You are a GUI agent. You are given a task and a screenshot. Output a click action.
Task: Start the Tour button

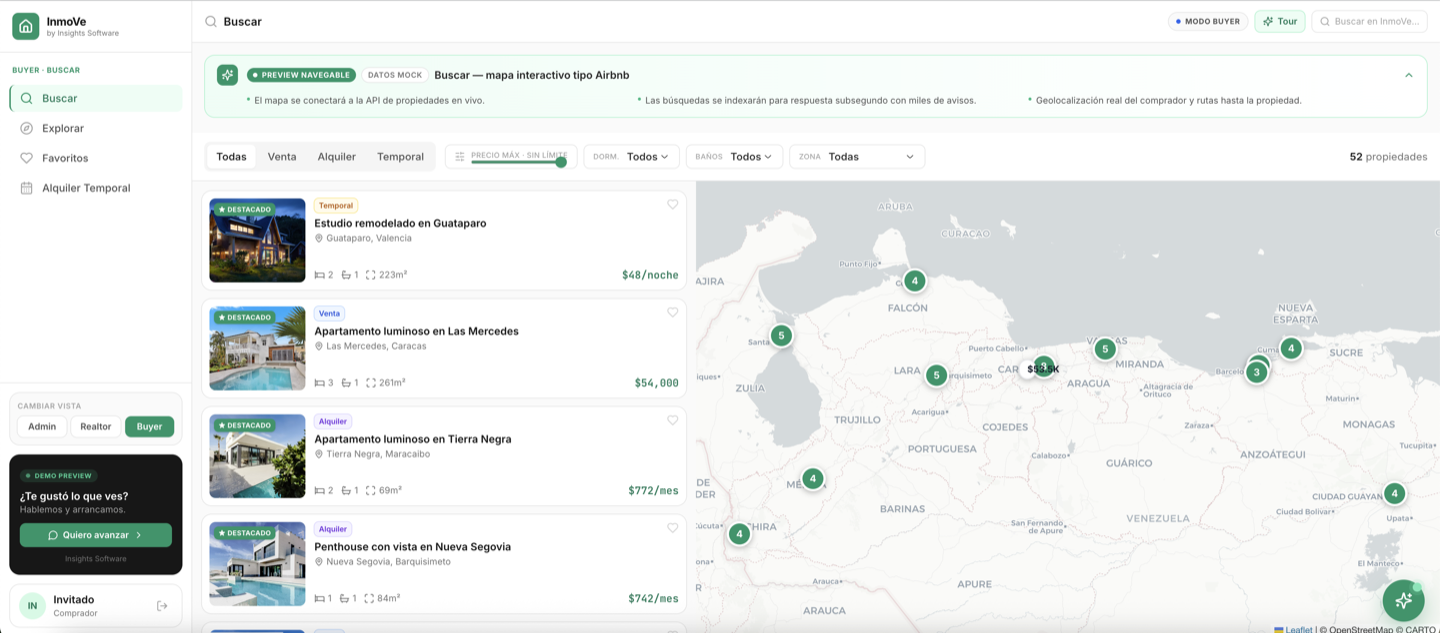(x=1280, y=21)
